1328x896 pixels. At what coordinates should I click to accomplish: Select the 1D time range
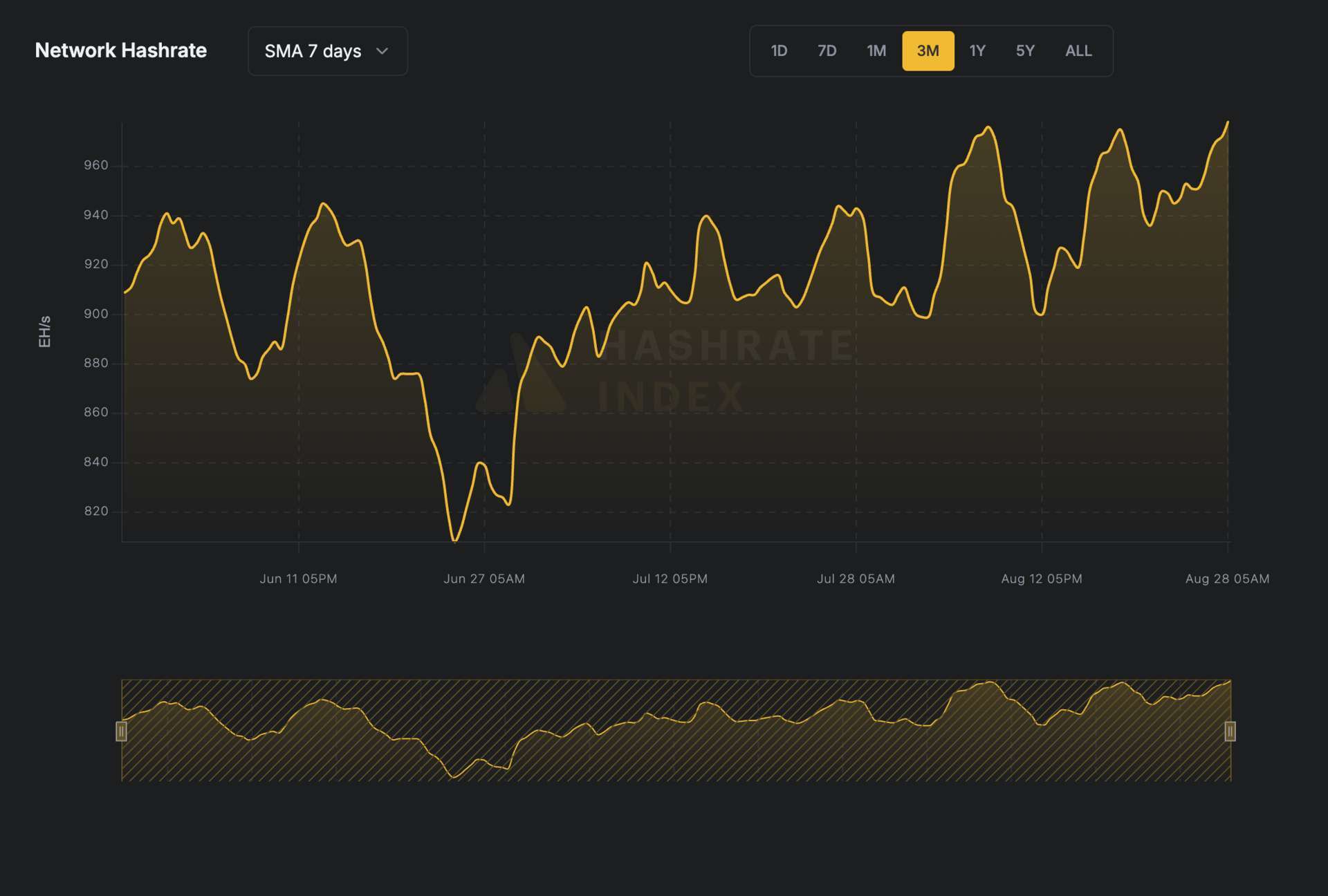coord(779,51)
